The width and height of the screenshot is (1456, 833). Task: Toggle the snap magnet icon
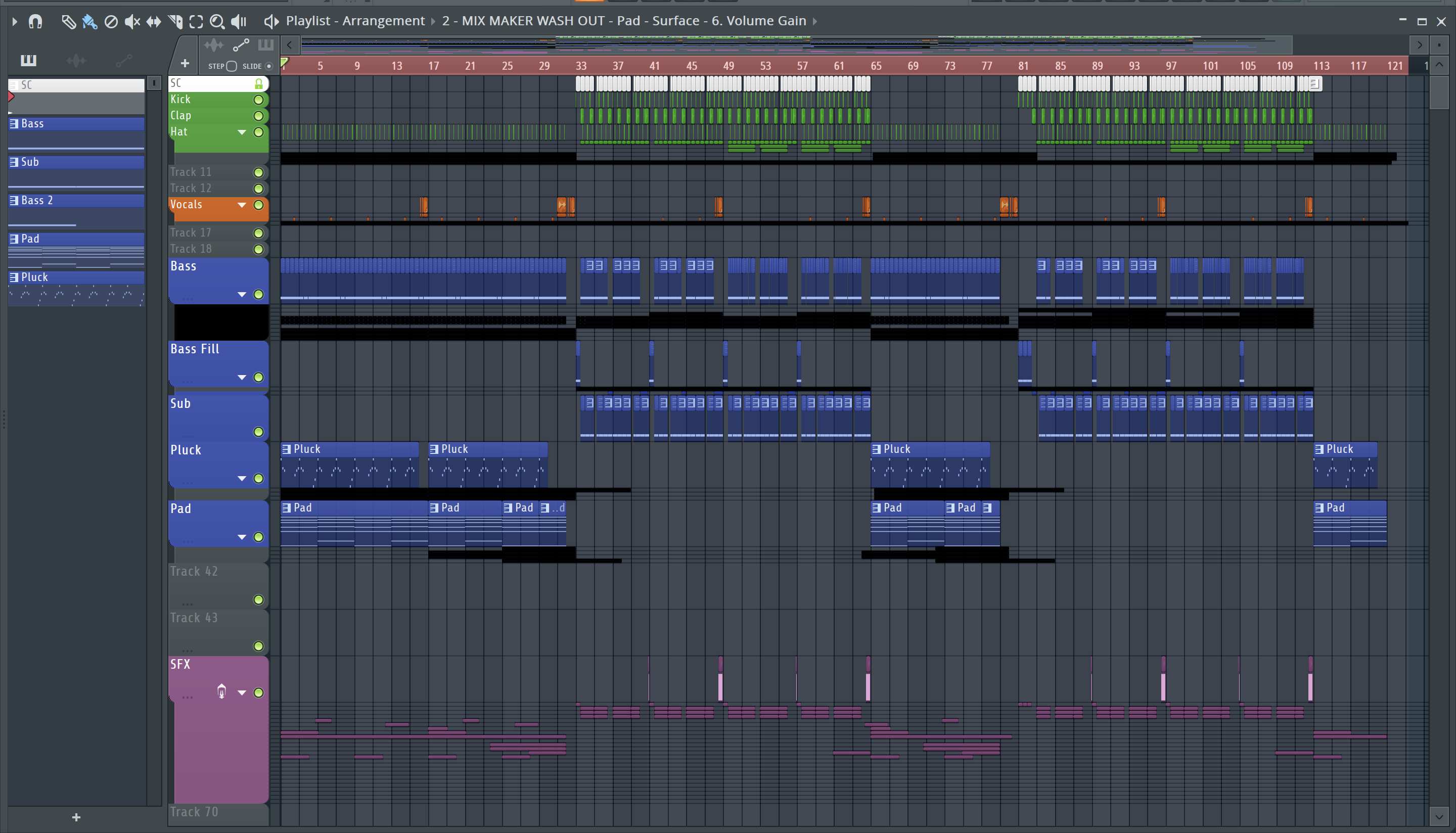point(35,22)
